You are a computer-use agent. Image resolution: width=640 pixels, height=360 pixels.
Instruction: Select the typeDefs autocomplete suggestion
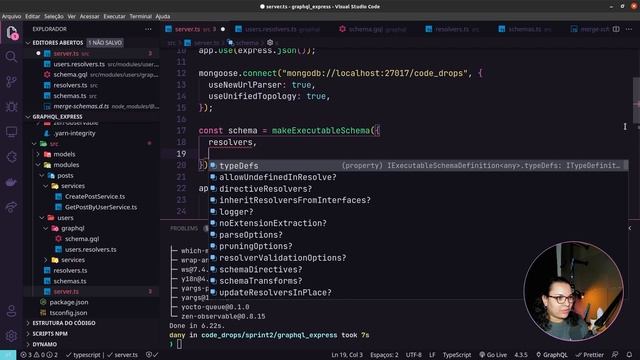click(x=418, y=166)
